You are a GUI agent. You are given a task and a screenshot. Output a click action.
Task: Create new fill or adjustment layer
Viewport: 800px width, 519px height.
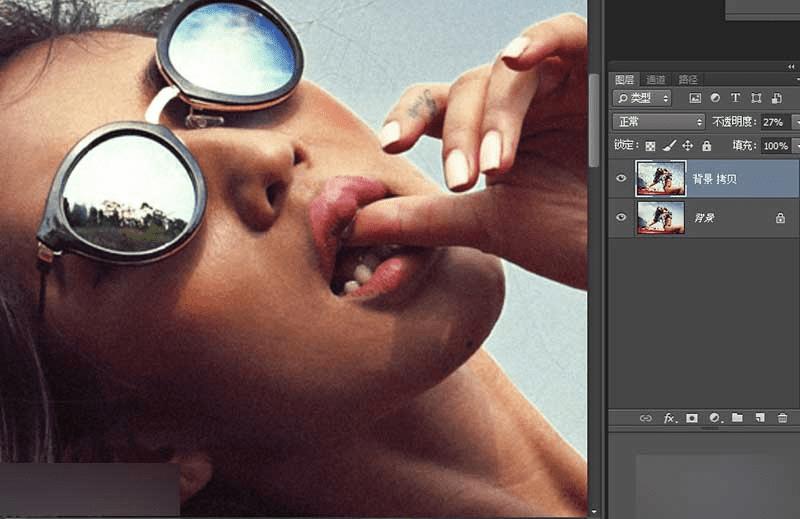pos(715,418)
